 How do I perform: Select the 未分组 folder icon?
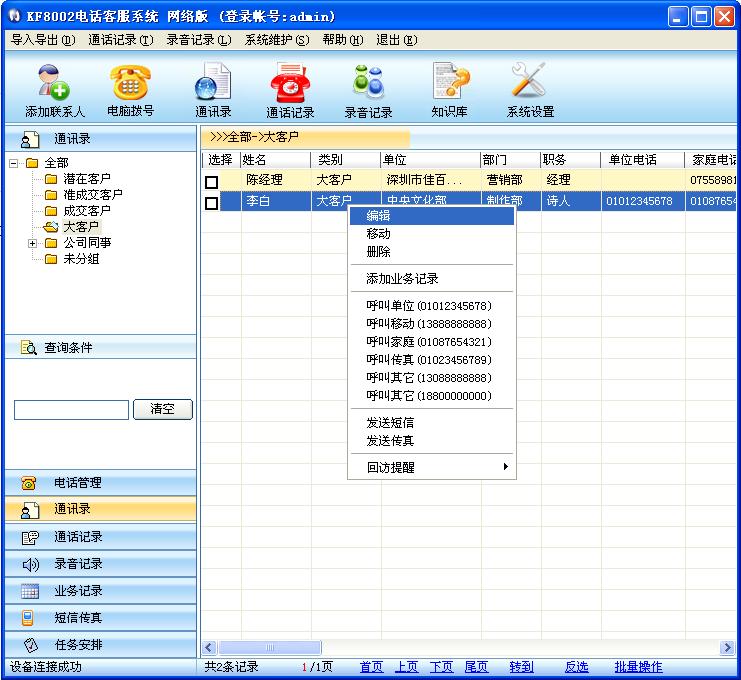[x=51, y=259]
